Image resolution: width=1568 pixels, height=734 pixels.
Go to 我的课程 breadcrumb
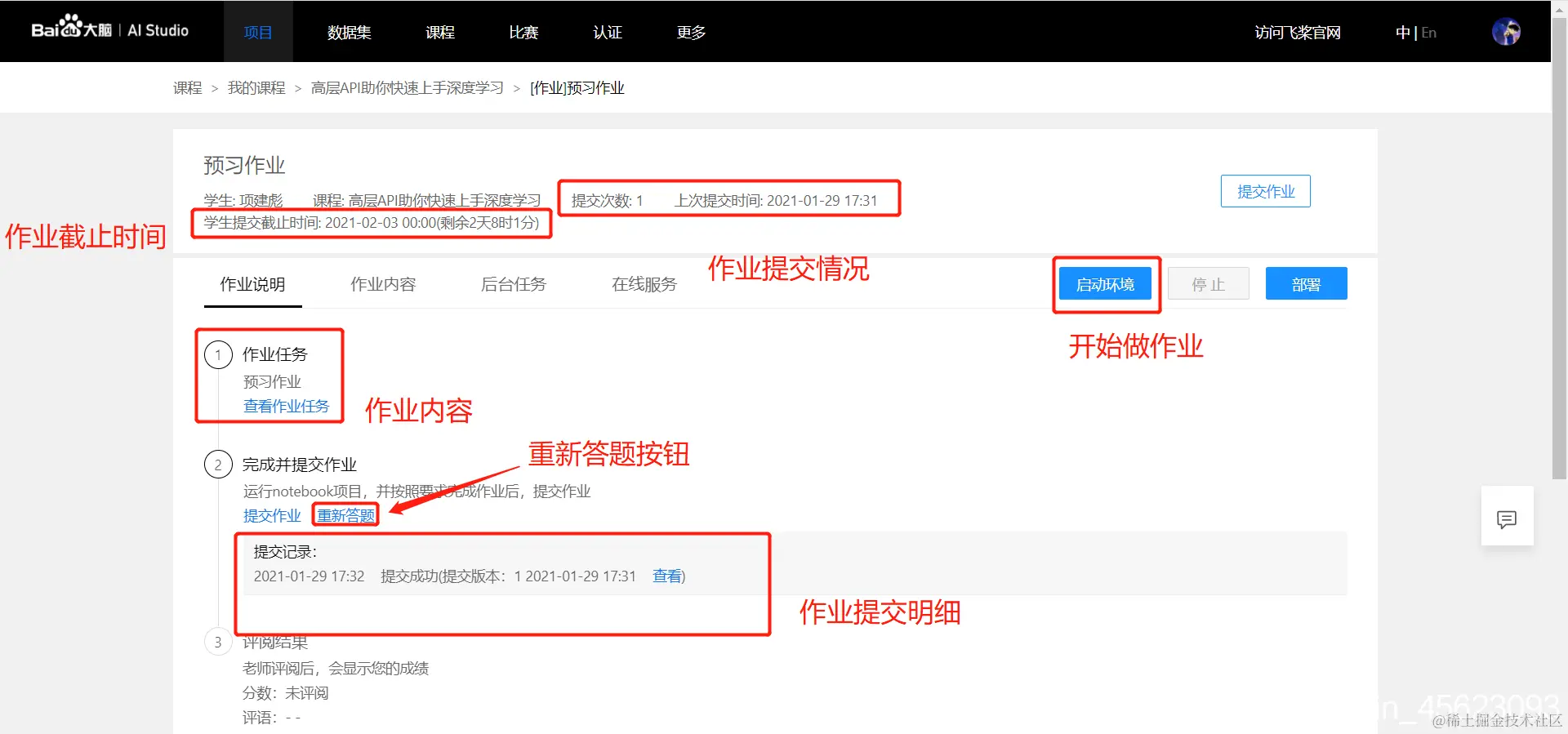pos(256,88)
